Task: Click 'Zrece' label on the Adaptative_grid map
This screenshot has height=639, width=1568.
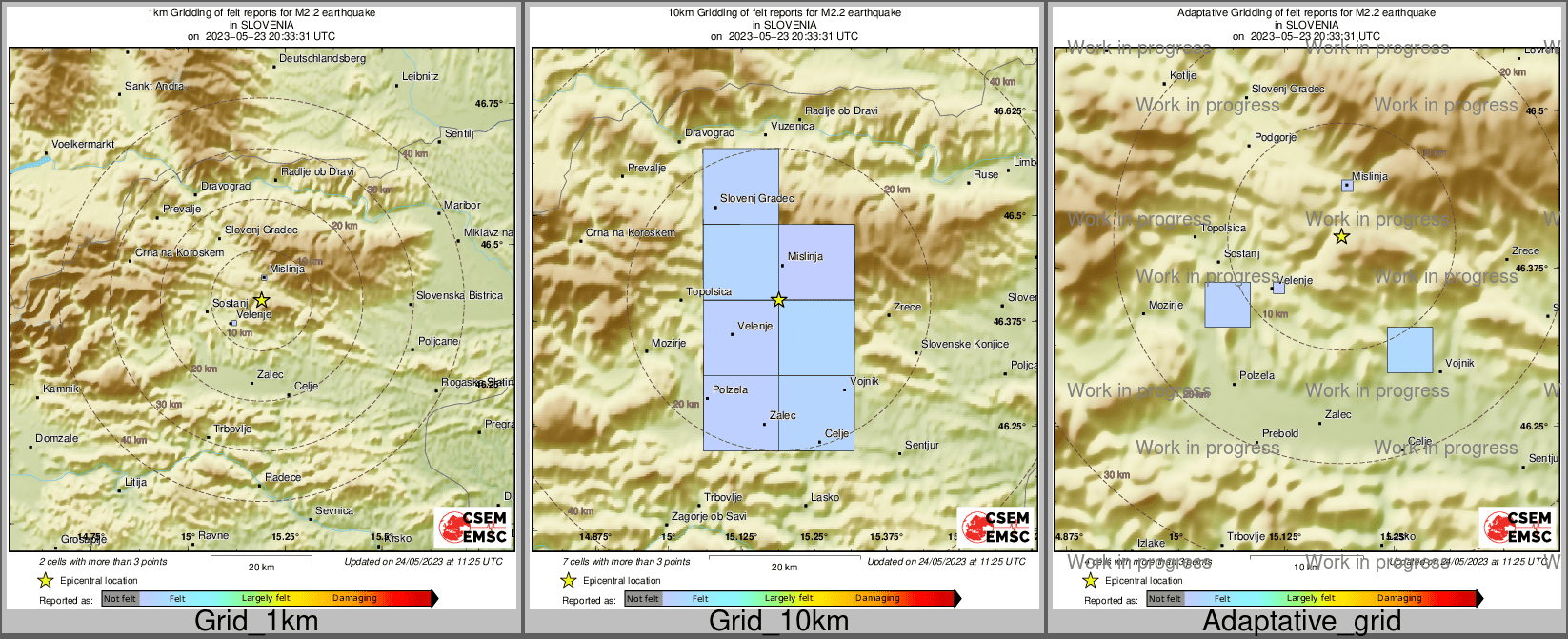Action: tap(1525, 250)
